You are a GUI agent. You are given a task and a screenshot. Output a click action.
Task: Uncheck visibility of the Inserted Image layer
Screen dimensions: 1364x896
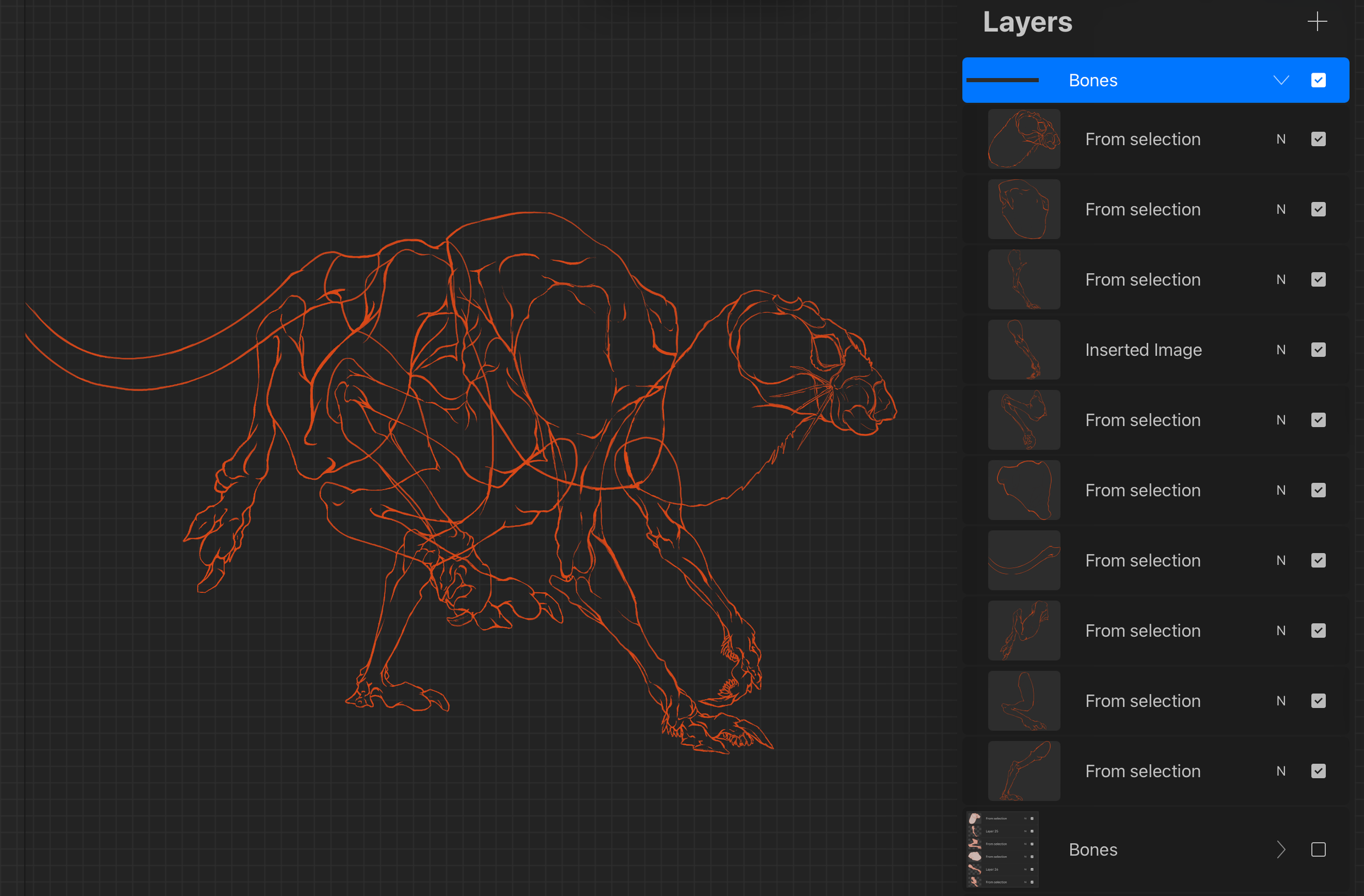pos(1318,350)
